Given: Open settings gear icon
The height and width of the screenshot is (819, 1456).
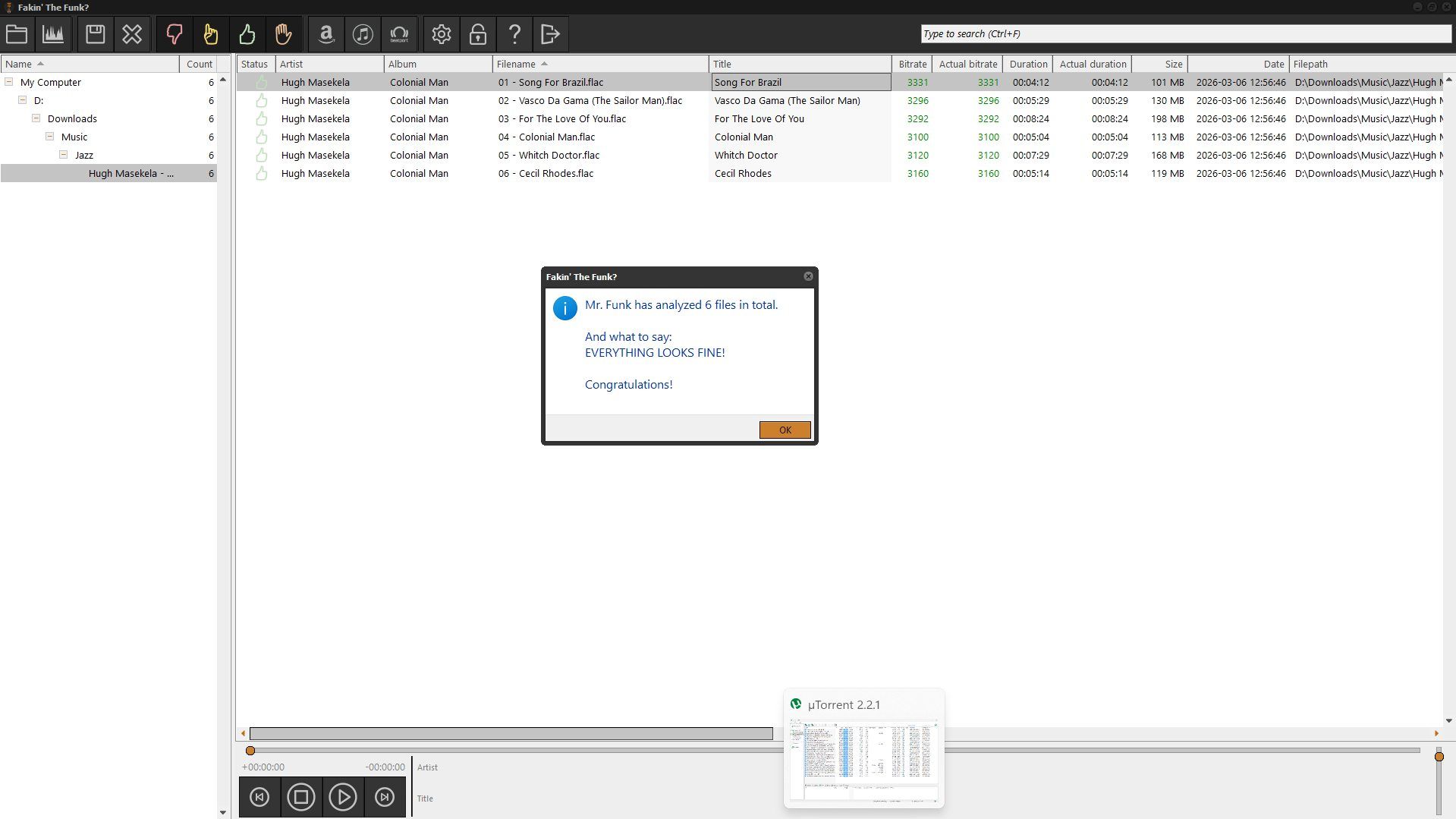Looking at the screenshot, I should click(x=441, y=34).
